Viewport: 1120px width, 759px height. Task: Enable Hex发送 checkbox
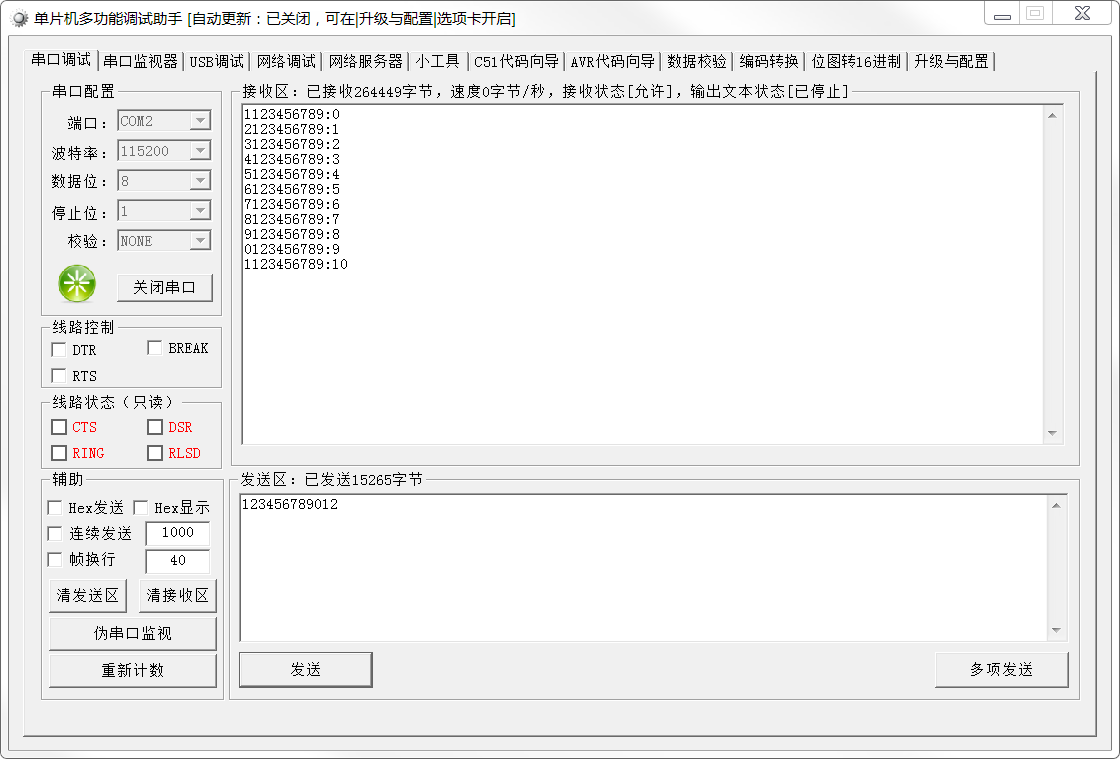tap(54, 508)
